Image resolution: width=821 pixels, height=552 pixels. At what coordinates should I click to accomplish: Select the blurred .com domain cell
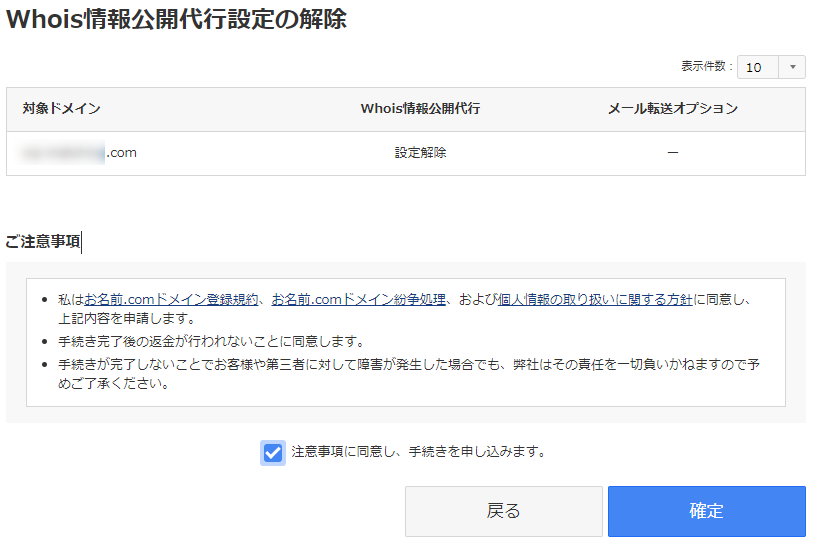[79, 152]
